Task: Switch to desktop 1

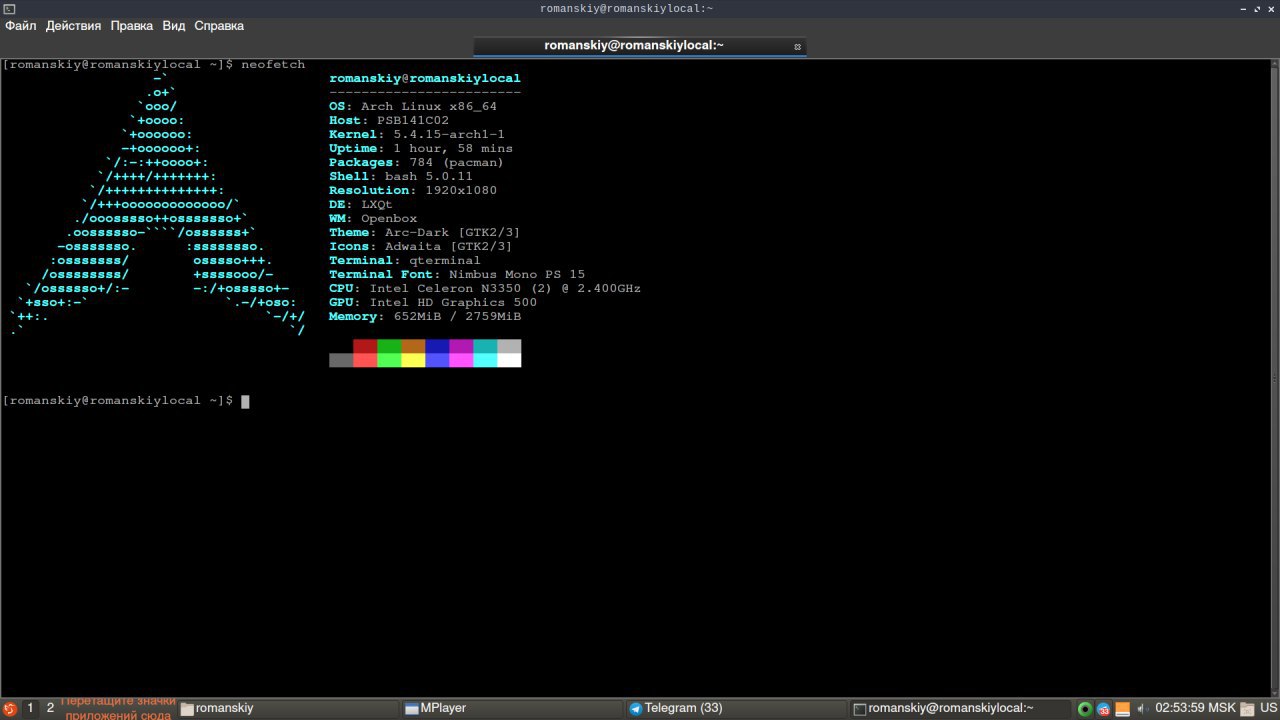Action: pyautogui.click(x=30, y=708)
